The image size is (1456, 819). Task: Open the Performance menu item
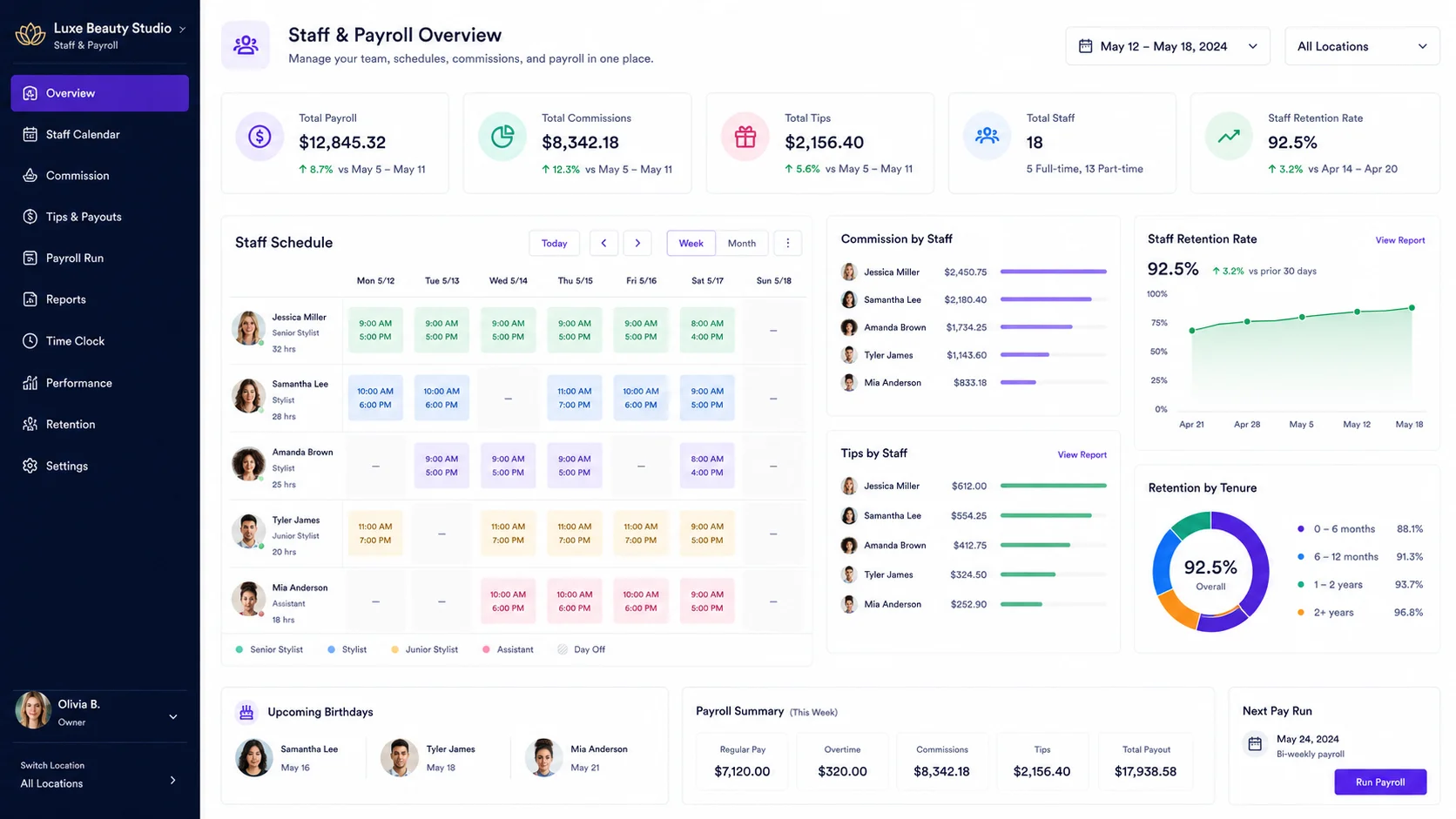(99, 383)
